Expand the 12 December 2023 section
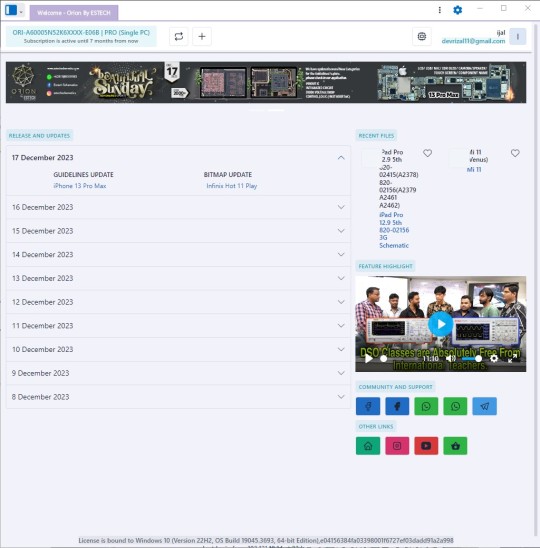540x548 pixels. (178, 302)
